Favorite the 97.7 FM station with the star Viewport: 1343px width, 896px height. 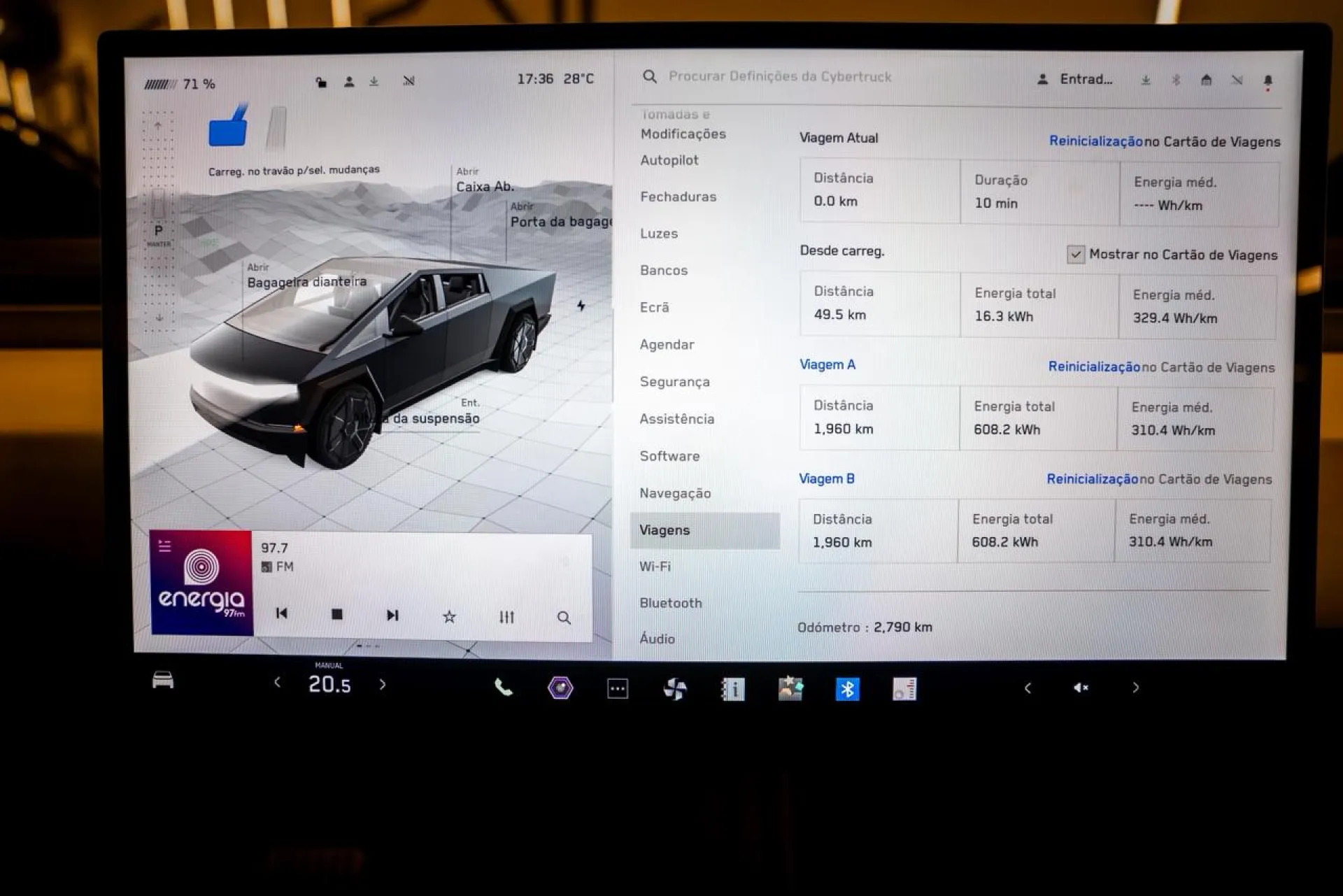(449, 616)
